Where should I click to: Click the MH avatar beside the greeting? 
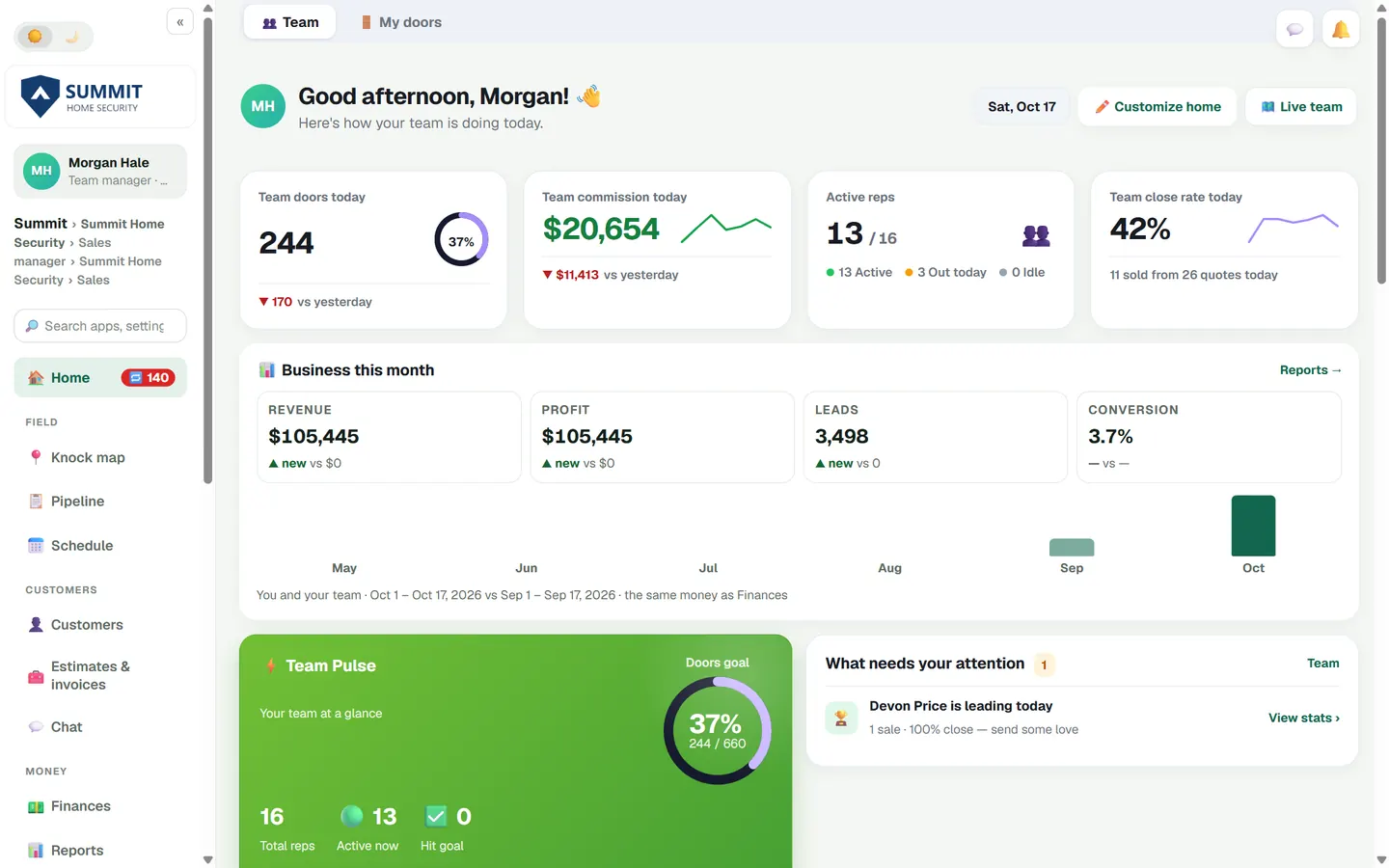coord(263,106)
